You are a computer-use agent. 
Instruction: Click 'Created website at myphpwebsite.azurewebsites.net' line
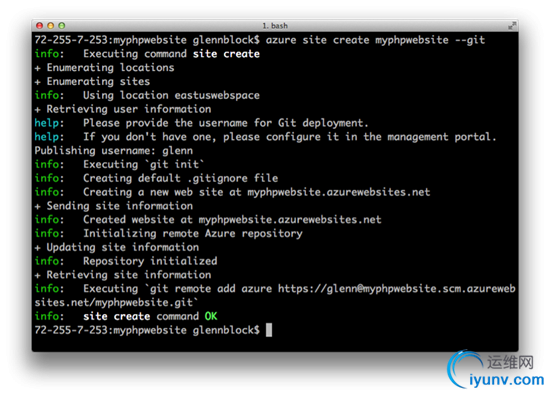pyautogui.click(x=208, y=220)
